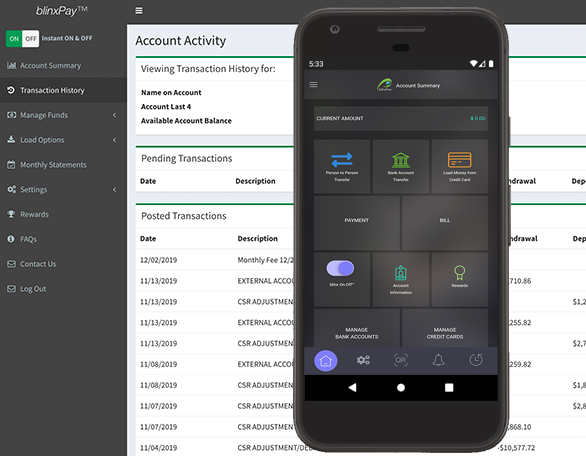Open the phone app hamburger menu
Screen dimensions: 586x456
[314, 85]
